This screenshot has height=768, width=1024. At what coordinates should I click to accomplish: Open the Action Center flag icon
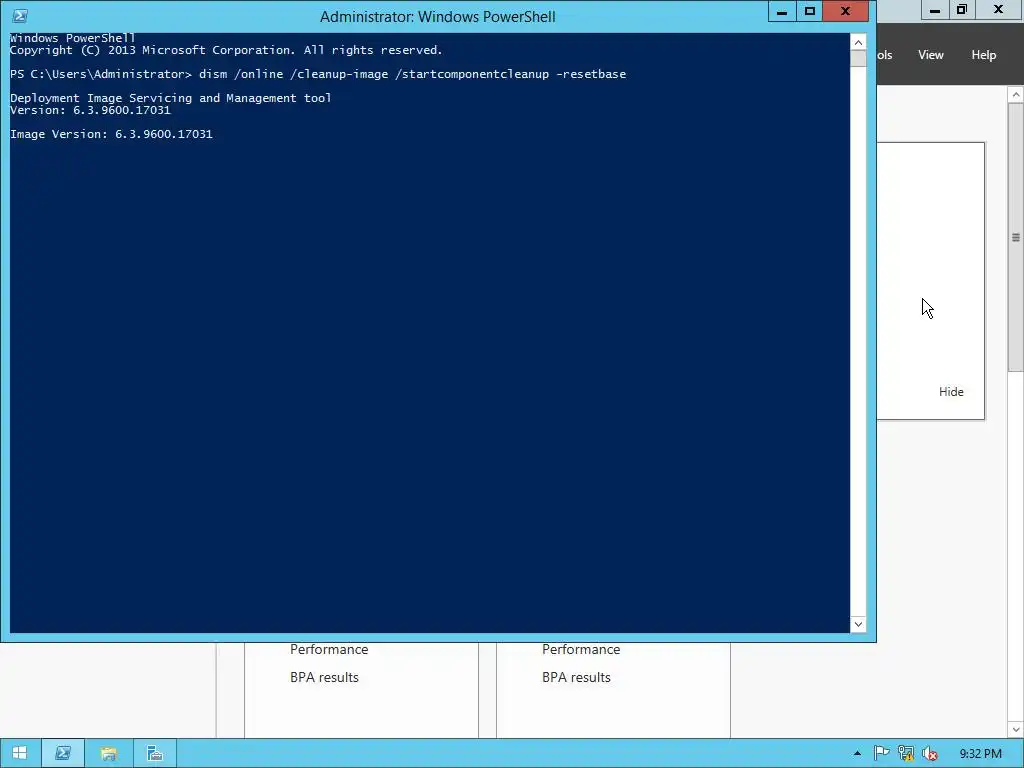pyautogui.click(x=882, y=754)
